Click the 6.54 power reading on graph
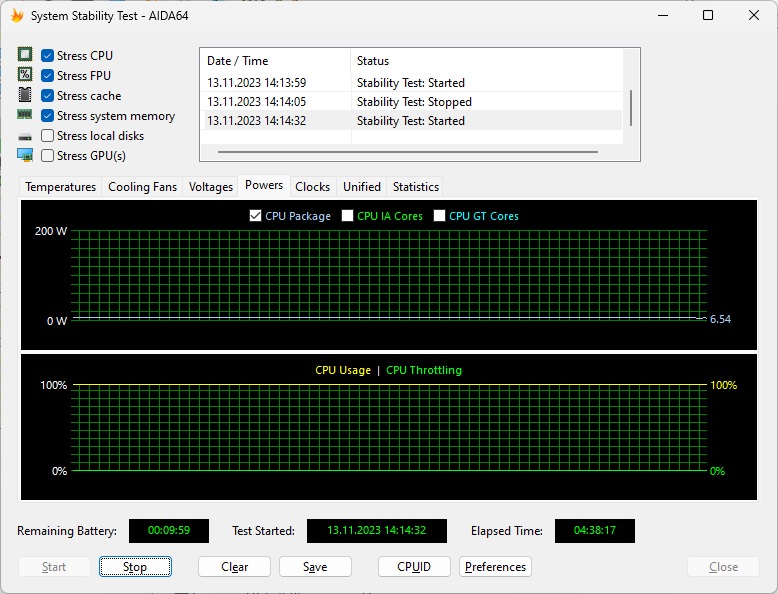 coord(720,319)
